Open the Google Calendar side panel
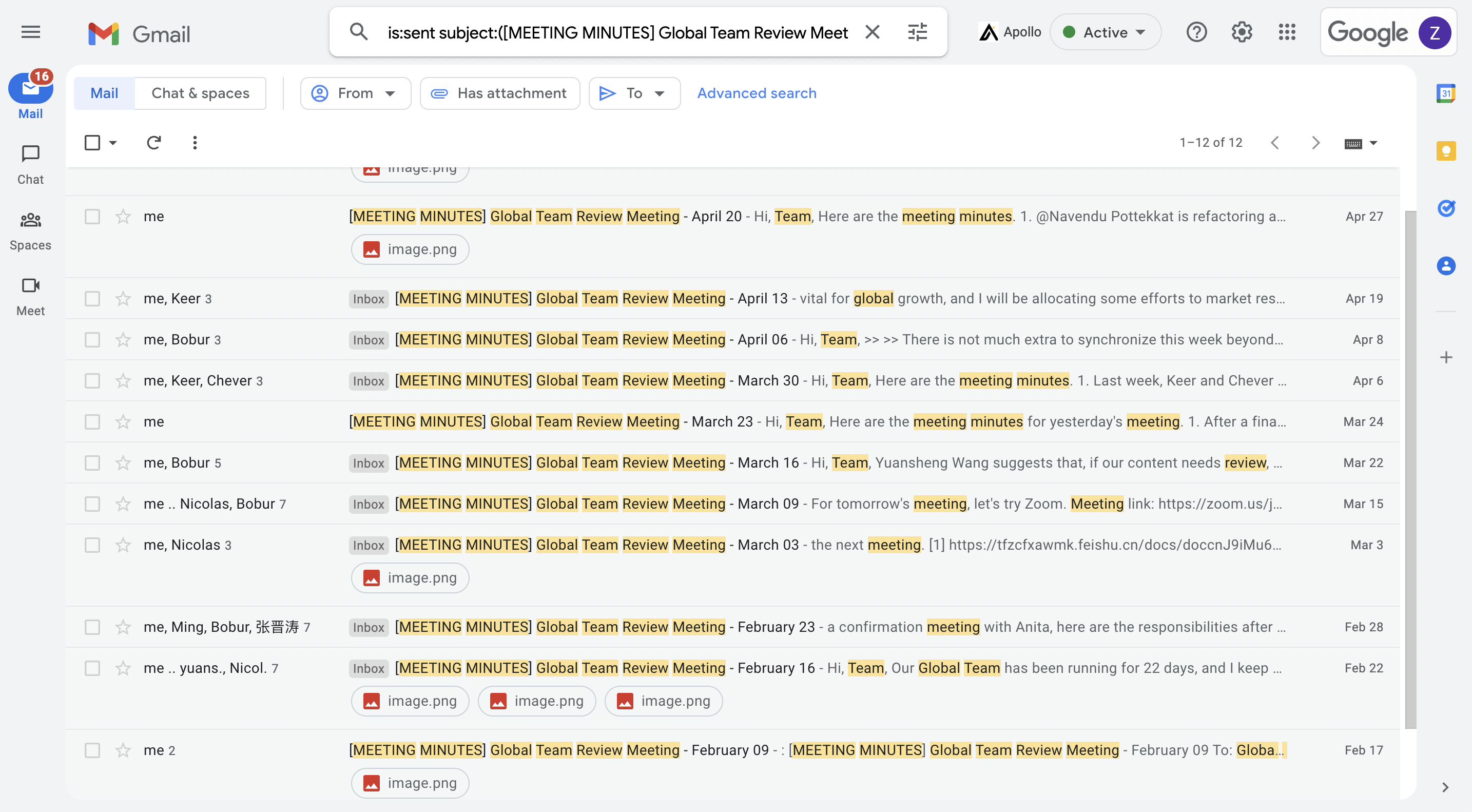 (x=1446, y=93)
